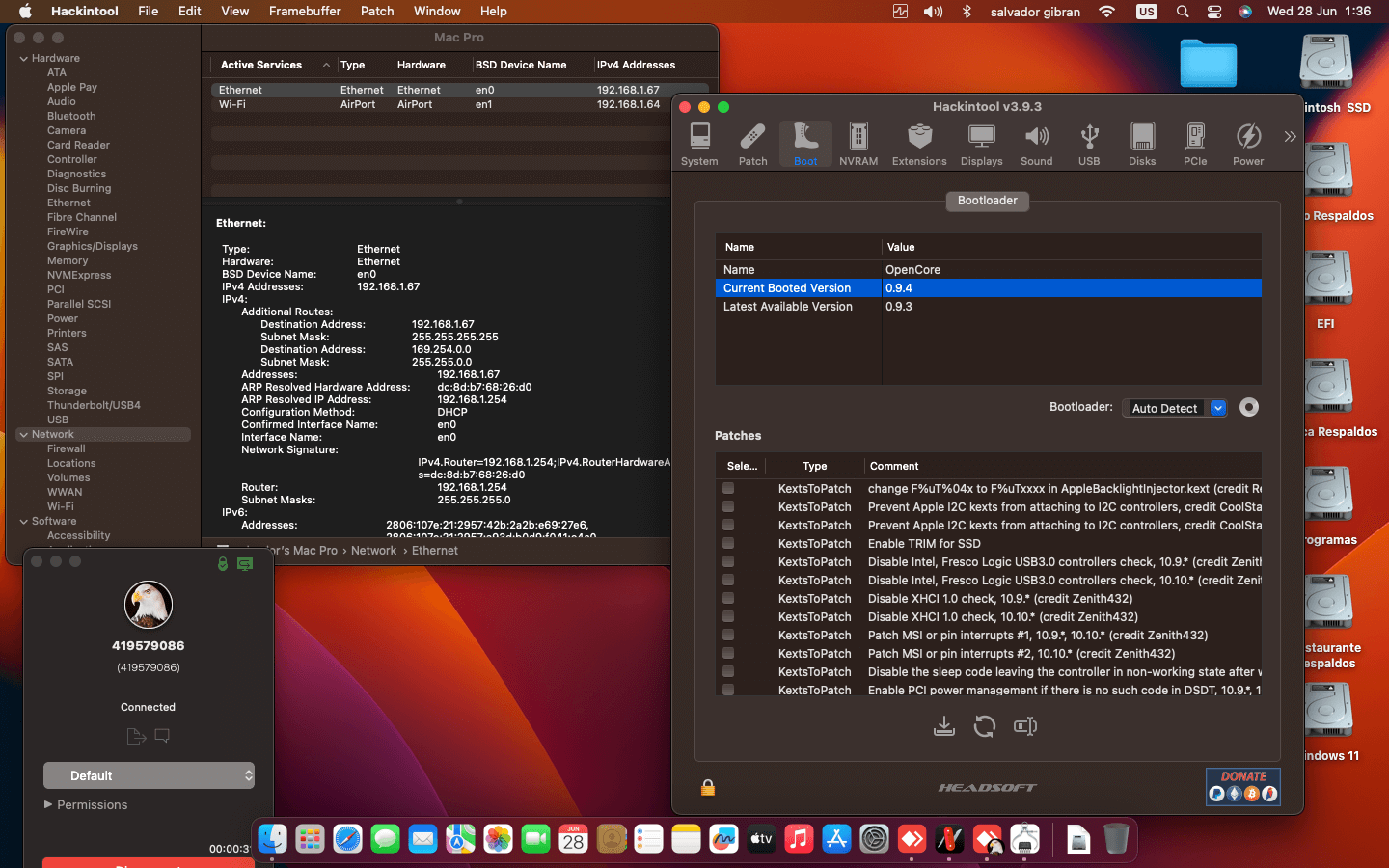
Task: Open the Framebuffer menu in menu bar
Action: click(305, 12)
